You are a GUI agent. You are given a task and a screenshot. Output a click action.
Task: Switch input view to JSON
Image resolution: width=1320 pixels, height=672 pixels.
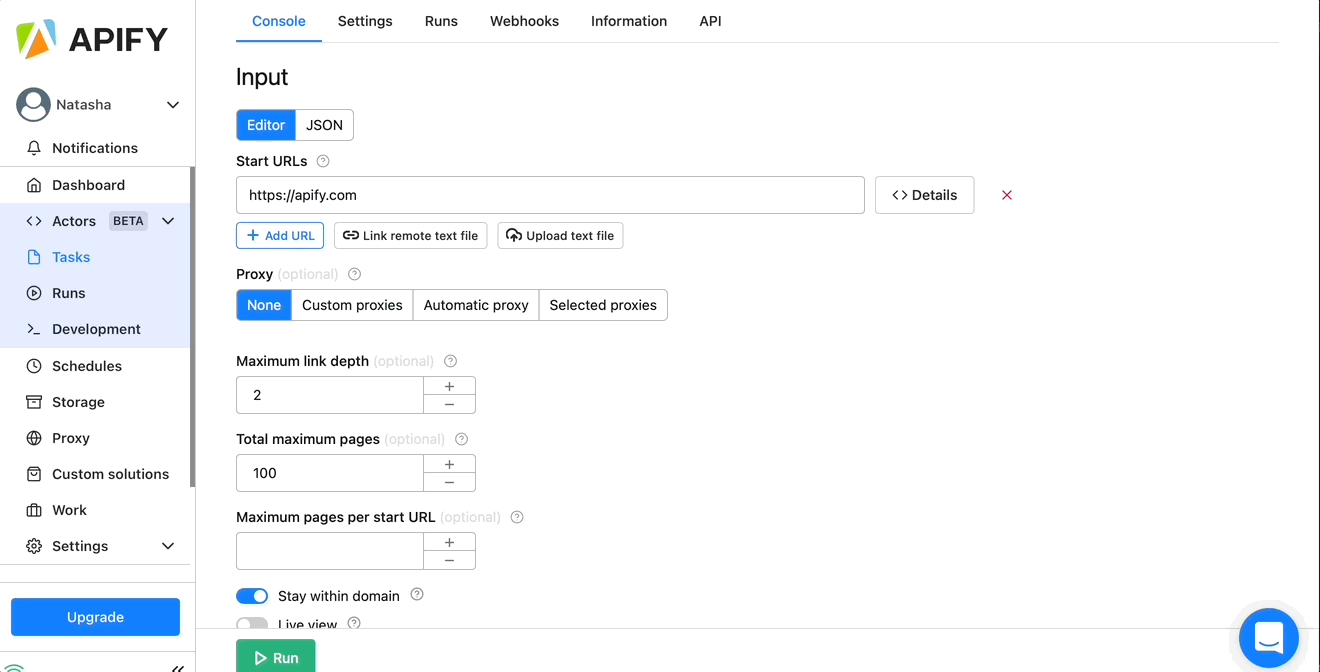[324, 125]
